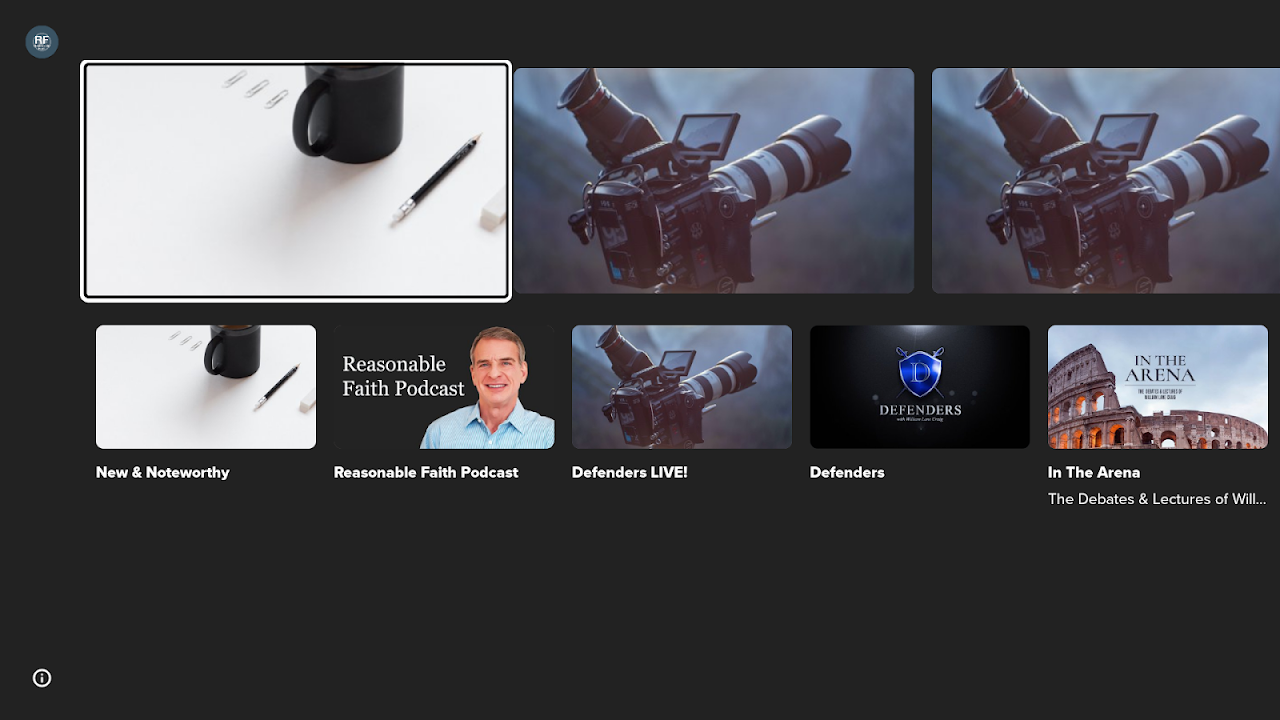Select the New & Noteworthy title
The width and height of the screenshot is (1280, 720).
coord(163,472)
